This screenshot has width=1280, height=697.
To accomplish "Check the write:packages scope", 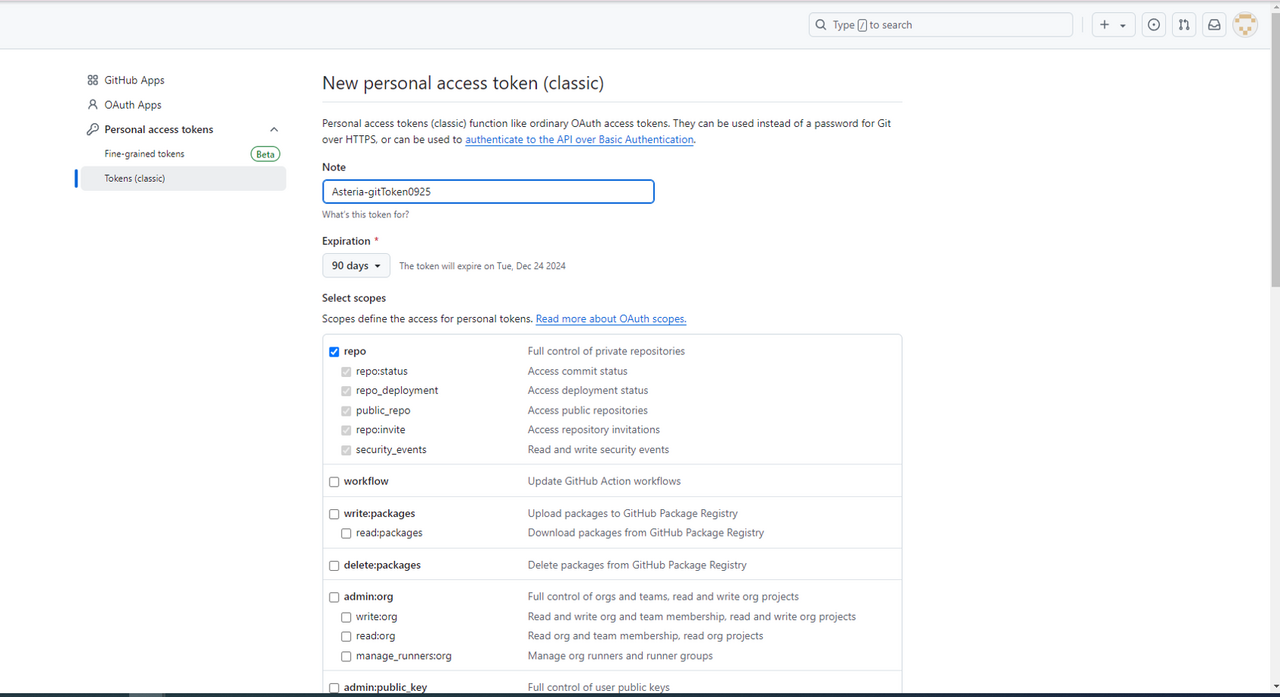I will tap(334, 514).
